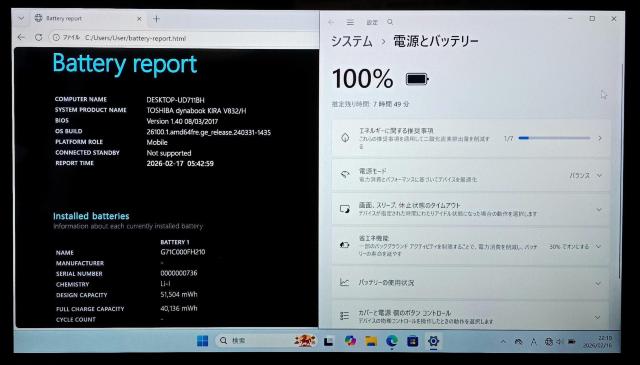Click the システム breadcrumb link
Image resolution: width=640 pixels, height=365 pixels.
point(351,41)
